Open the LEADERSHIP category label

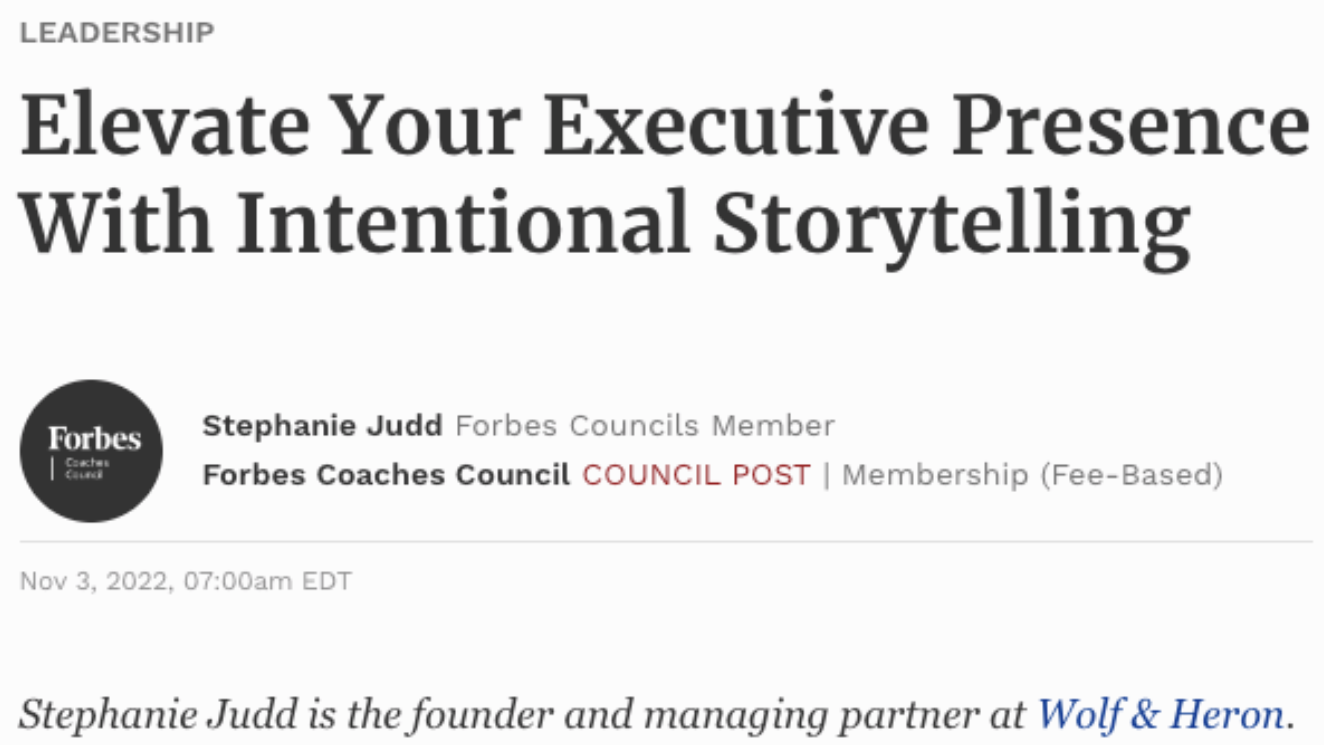[117, 33]
